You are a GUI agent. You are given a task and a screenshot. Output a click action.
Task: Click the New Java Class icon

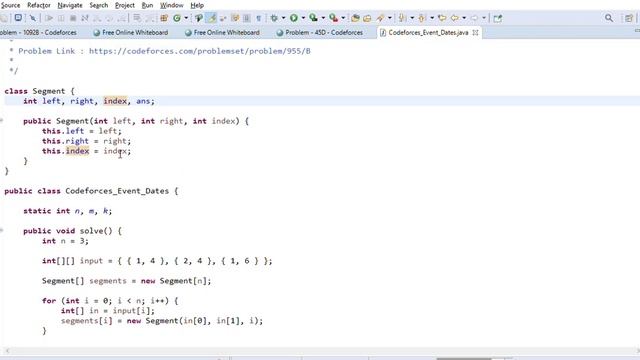pos(177,18)
